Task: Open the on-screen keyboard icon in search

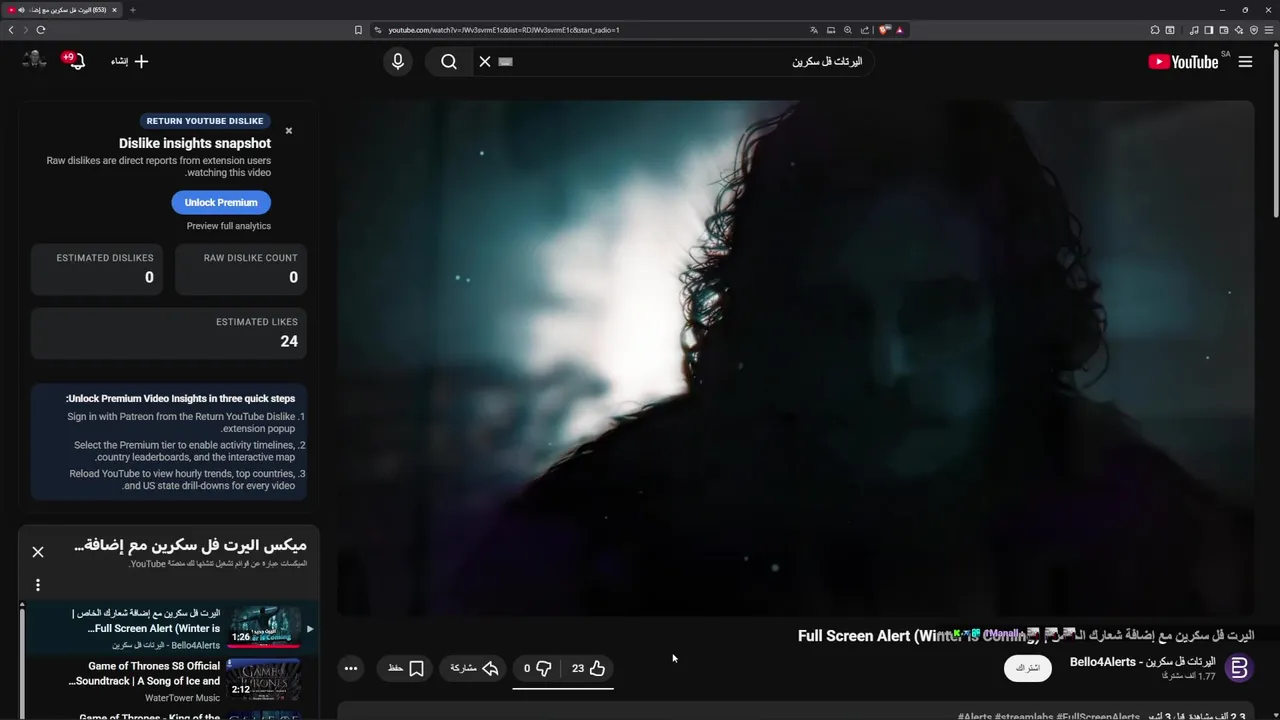Action: pyautogui.click(x=506, y=62)
